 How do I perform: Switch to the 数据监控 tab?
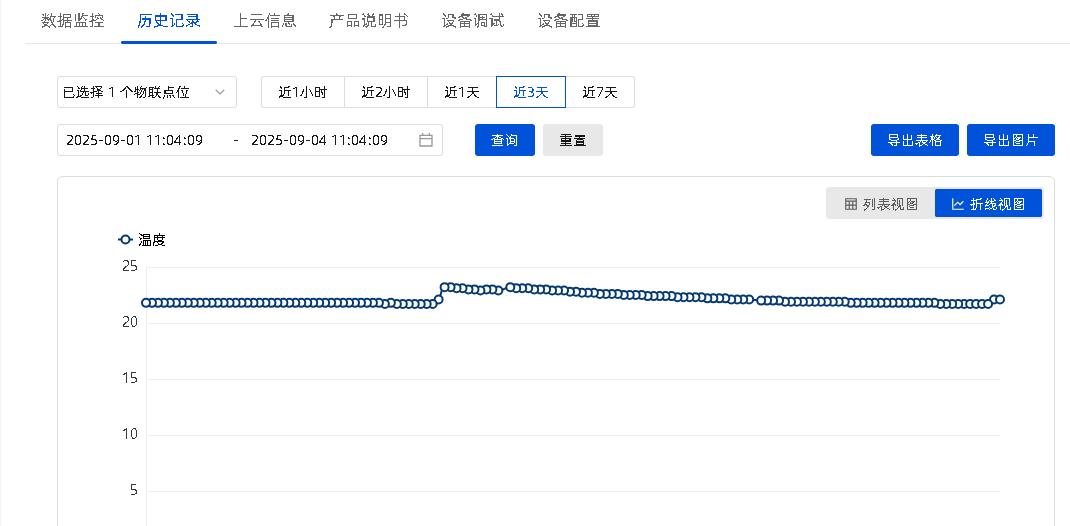point(72,21)
